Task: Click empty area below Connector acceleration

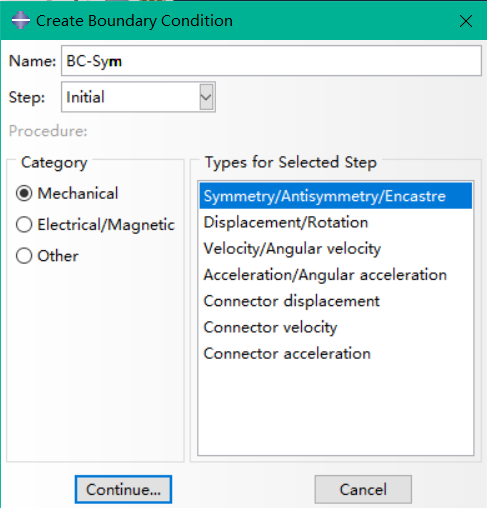Action: (x=336, y=410)
